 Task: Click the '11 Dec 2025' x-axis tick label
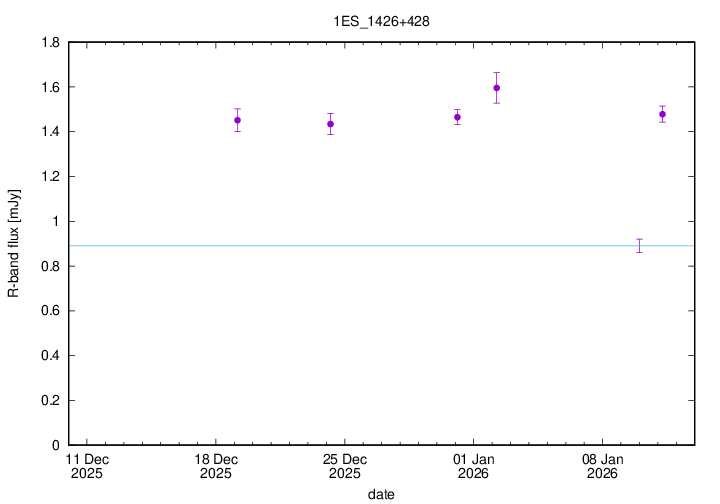[x=87, y=465]
